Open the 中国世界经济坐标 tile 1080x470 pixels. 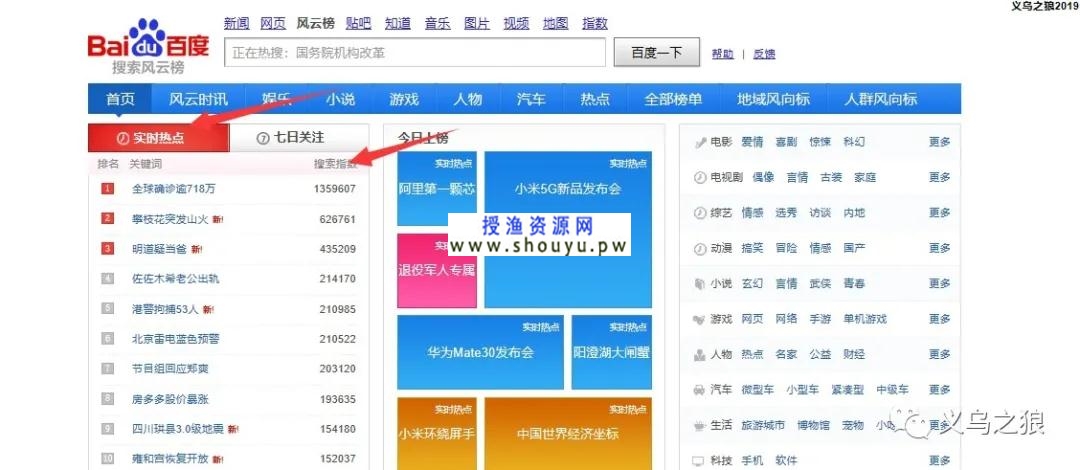point(568,433)
